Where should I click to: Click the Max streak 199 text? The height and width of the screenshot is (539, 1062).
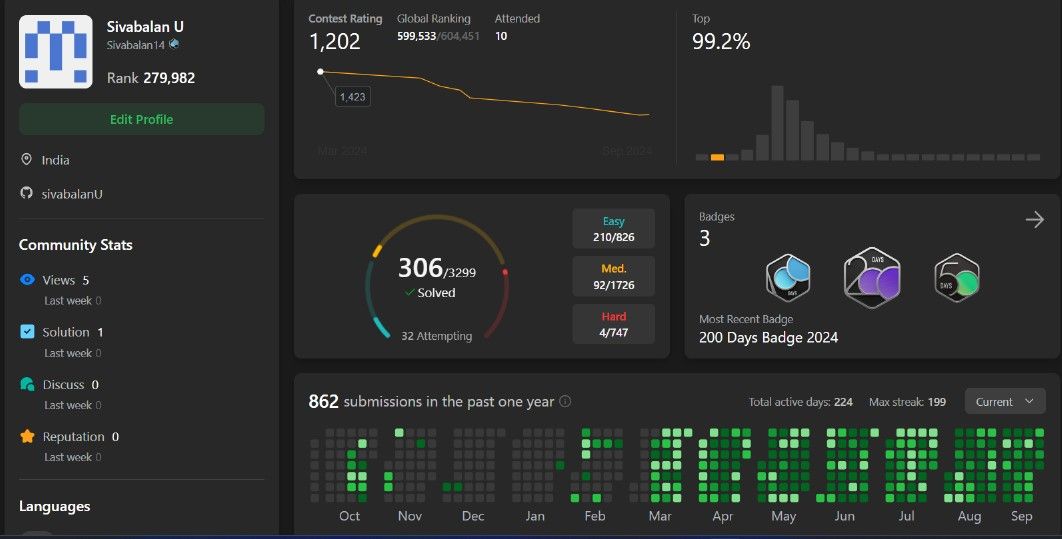pos(908,402)
